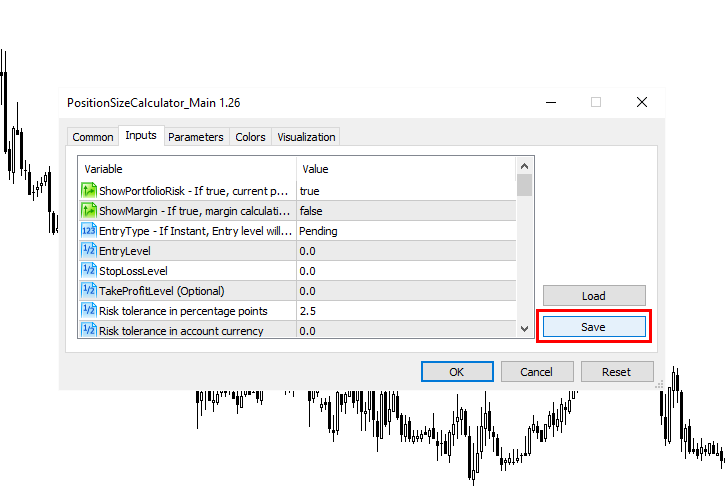Viewport: 725px width, 500px height.
Task: Select the ShowMargin value 'false'
Action: (311, 211)
